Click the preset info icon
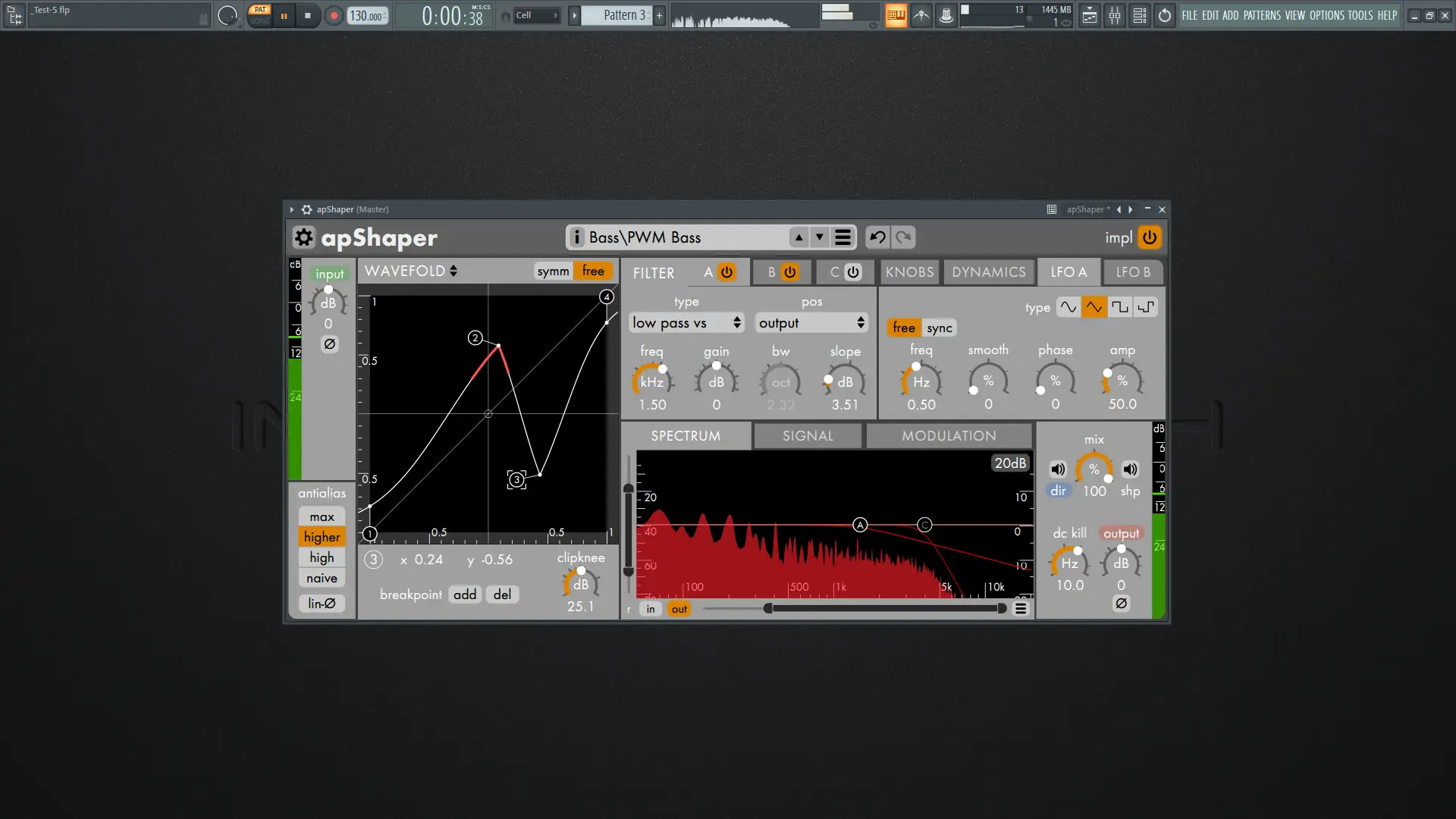Screen dimensions: 1456x819 pos(576,238)
